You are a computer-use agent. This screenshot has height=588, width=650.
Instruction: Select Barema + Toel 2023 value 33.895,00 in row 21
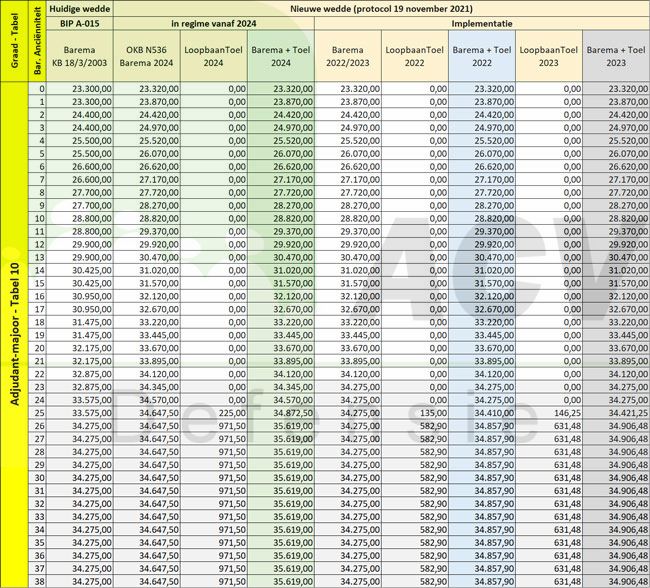616,361
